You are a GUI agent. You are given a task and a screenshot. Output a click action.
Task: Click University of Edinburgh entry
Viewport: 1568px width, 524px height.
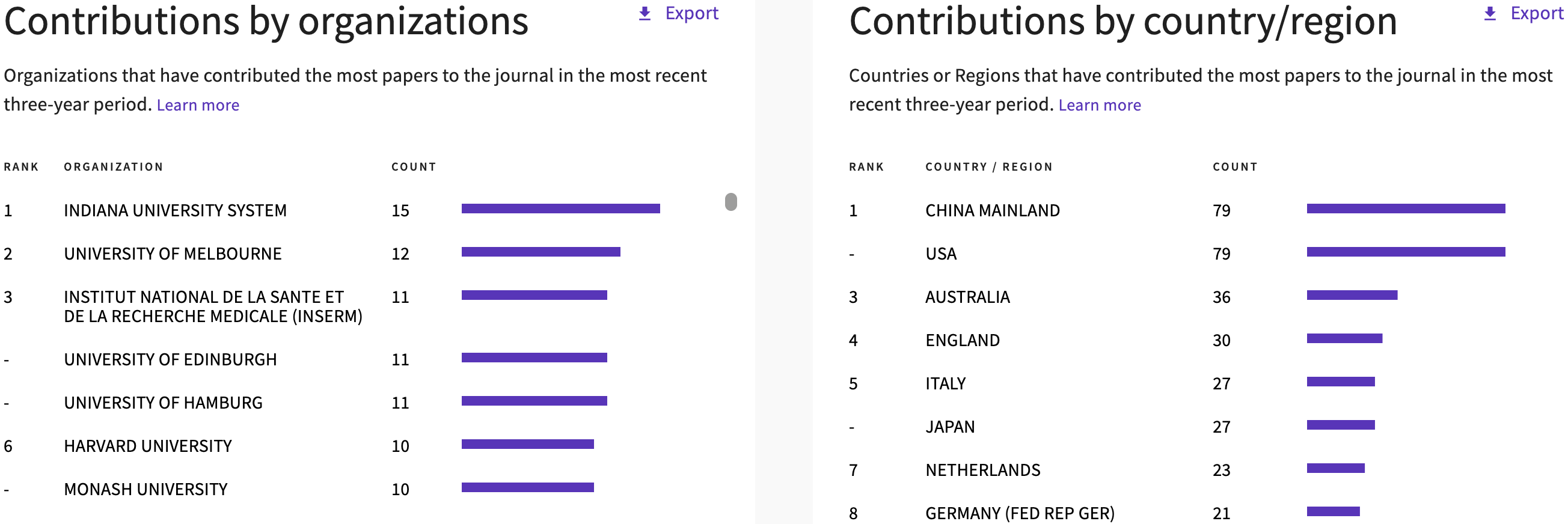coord(170,360)
